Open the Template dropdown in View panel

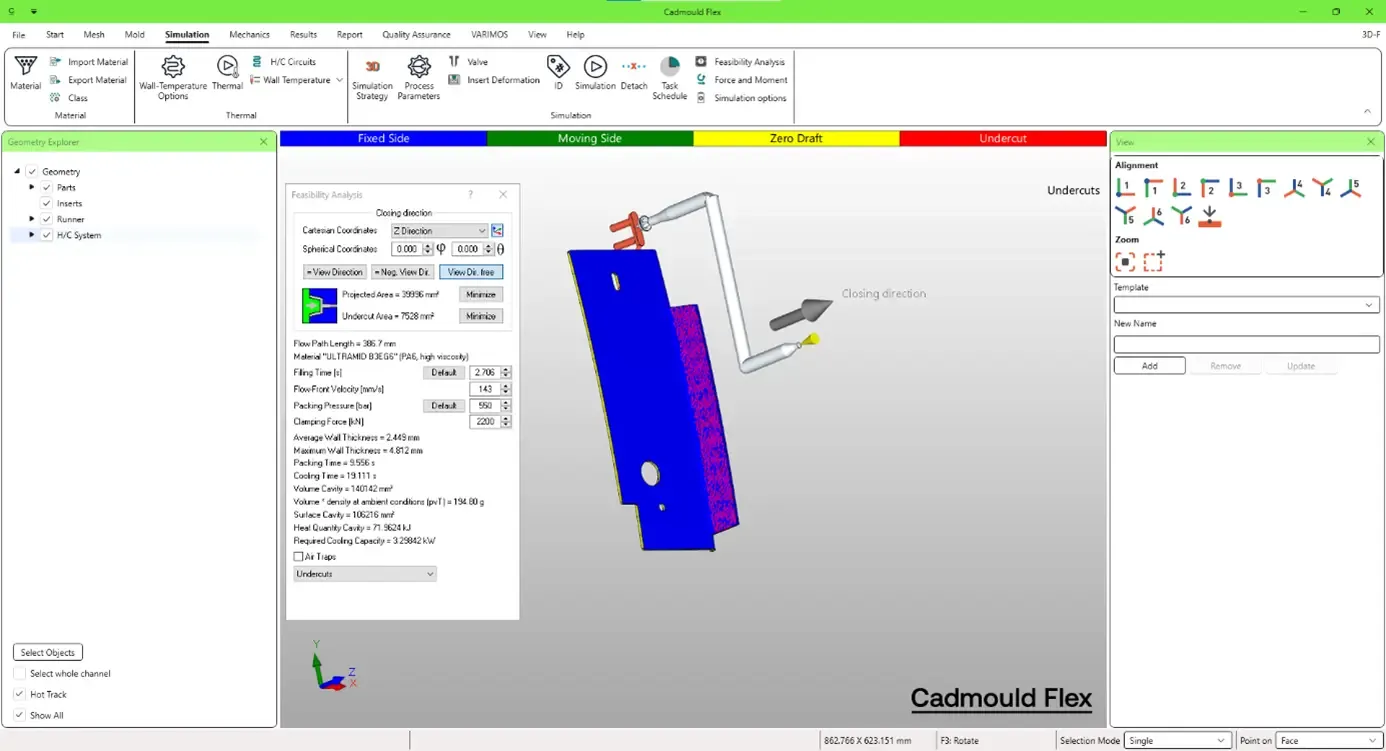pyautogui.click(x=1247, y=305)
